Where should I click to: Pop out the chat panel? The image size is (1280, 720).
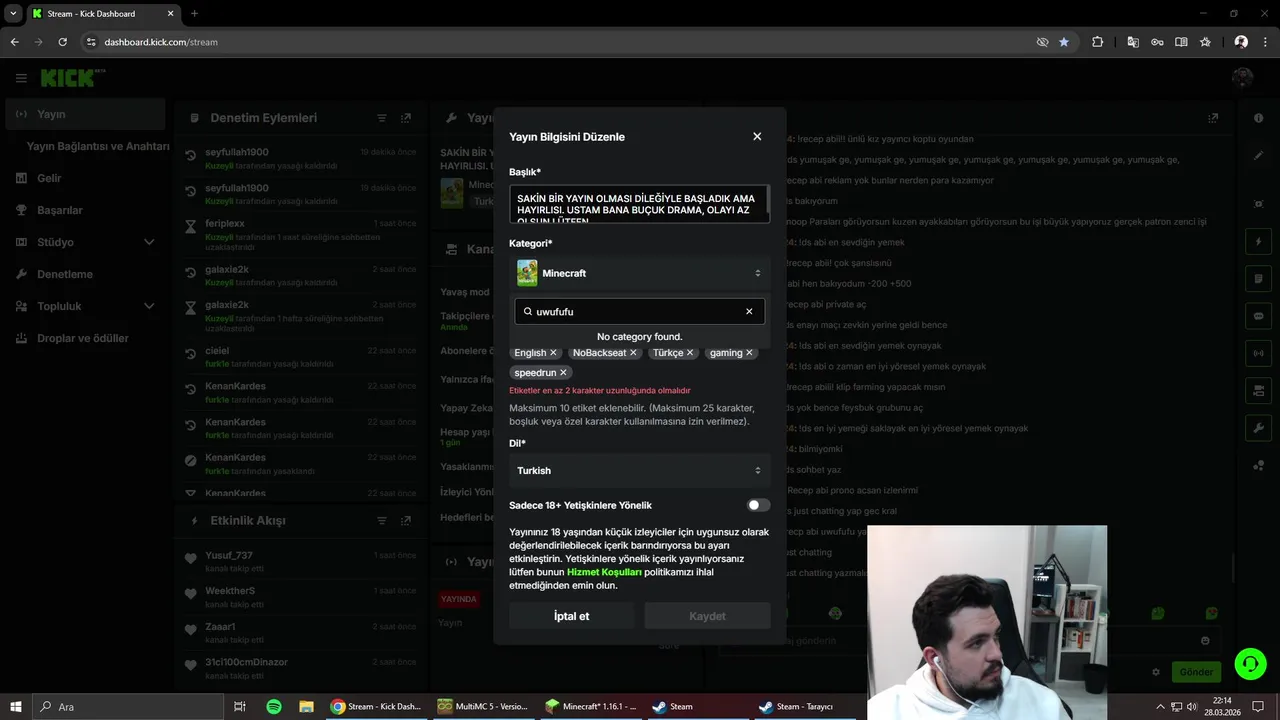pos(1213,118)
